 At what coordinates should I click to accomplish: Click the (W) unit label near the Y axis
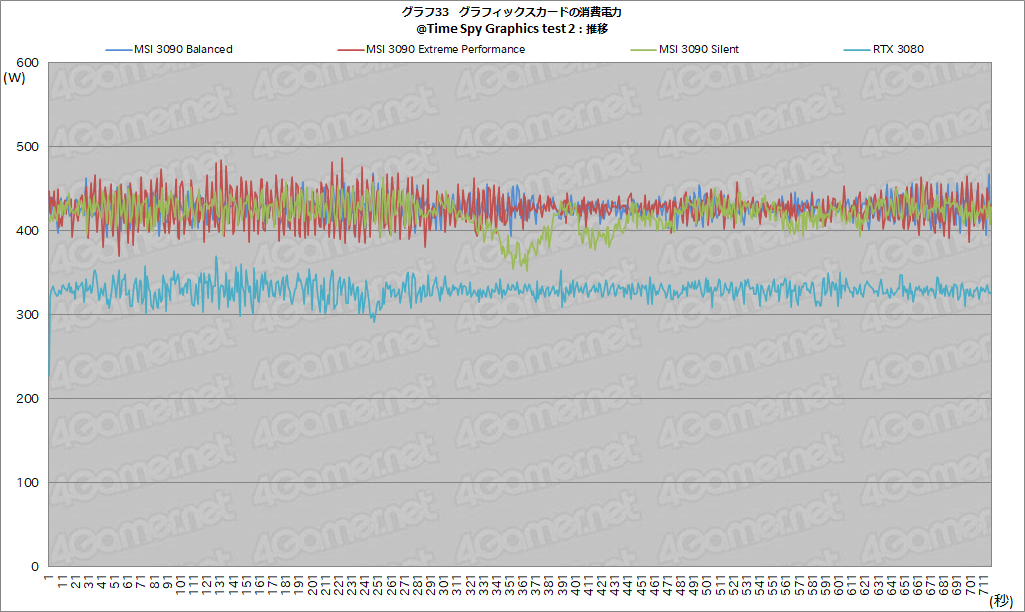[x=15, y=78]
